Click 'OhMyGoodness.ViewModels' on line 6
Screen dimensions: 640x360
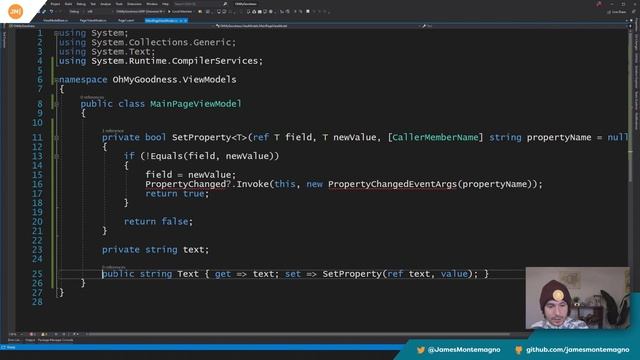(x=174, y=80)
